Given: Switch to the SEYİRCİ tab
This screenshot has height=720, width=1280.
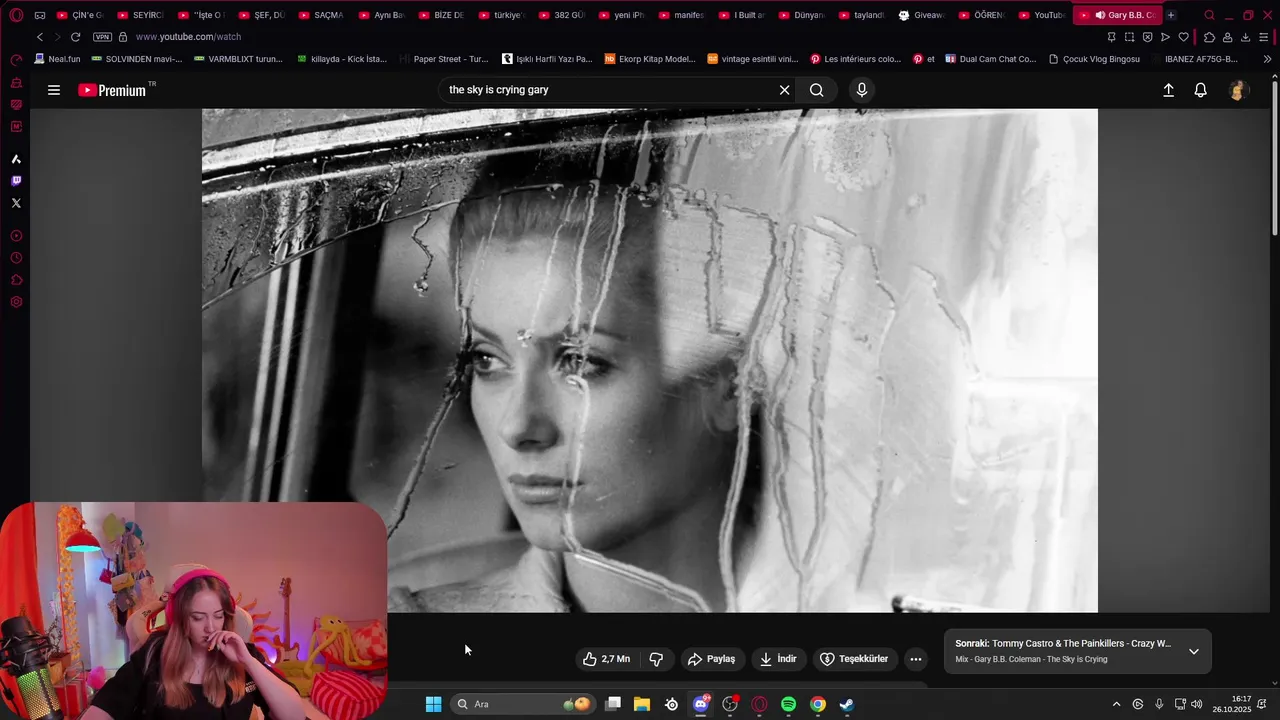Looking at the screenshot, I should point(140,15).
